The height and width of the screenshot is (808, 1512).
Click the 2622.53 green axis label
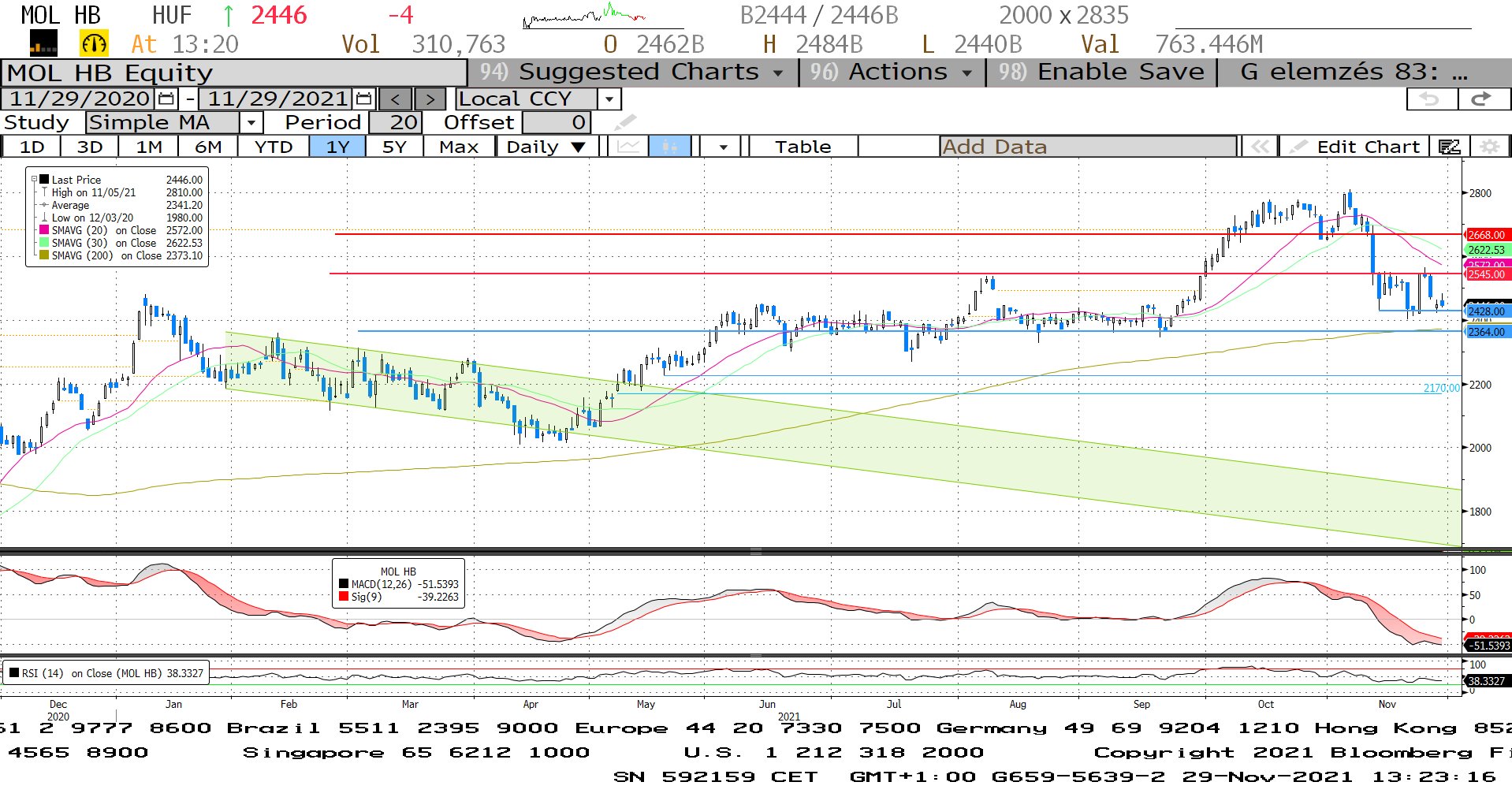coord(1487,250)
